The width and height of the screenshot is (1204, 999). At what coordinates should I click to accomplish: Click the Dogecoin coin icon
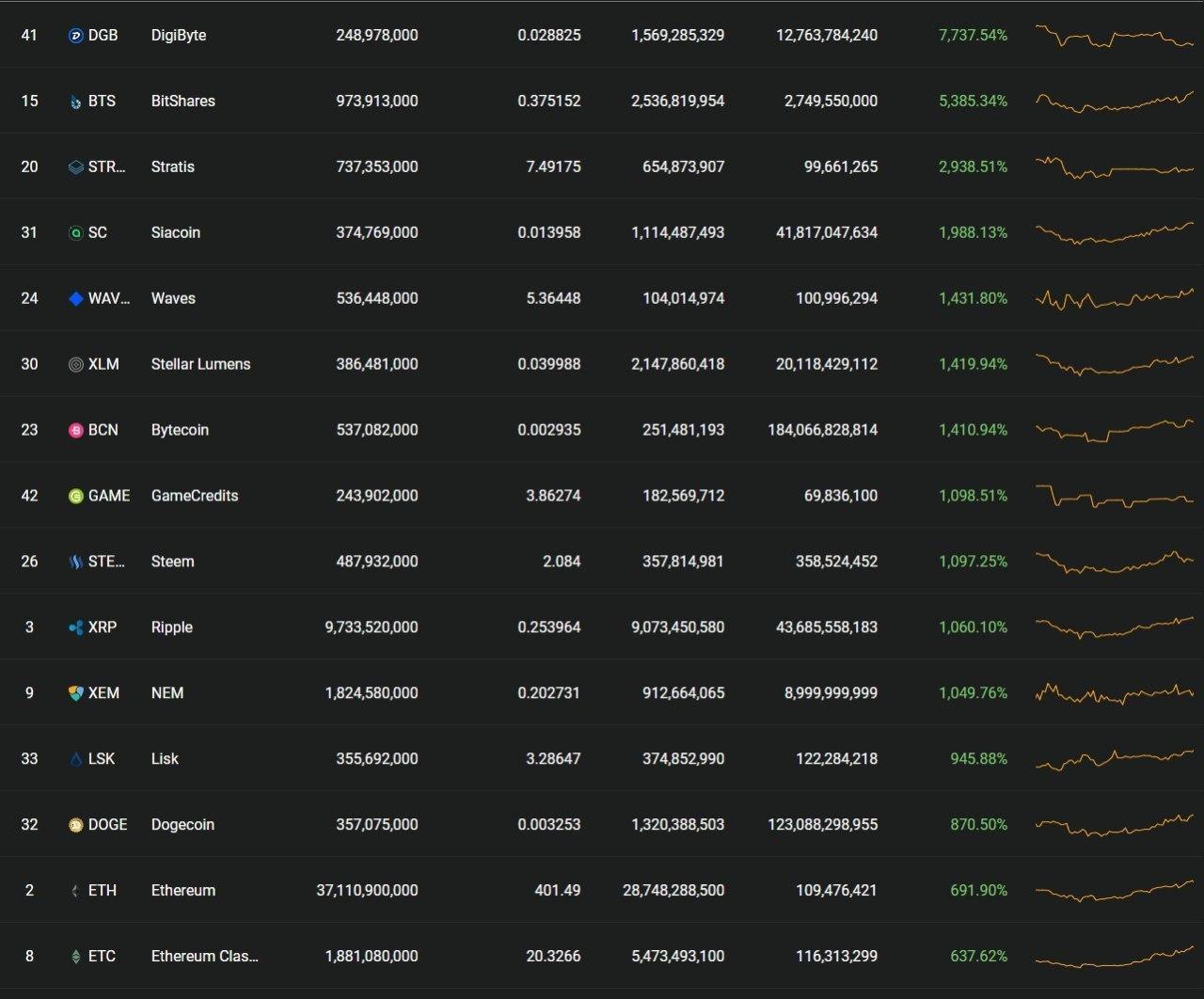[76, 825]
